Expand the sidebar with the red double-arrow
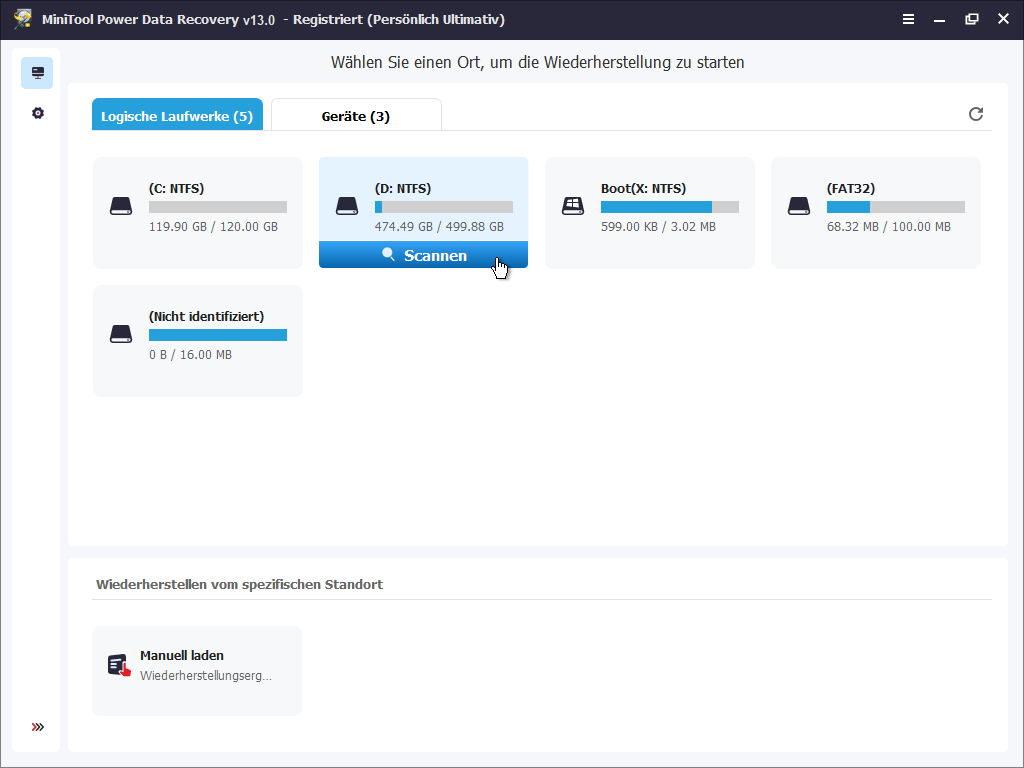1024x768 pixels. (38, 727)
